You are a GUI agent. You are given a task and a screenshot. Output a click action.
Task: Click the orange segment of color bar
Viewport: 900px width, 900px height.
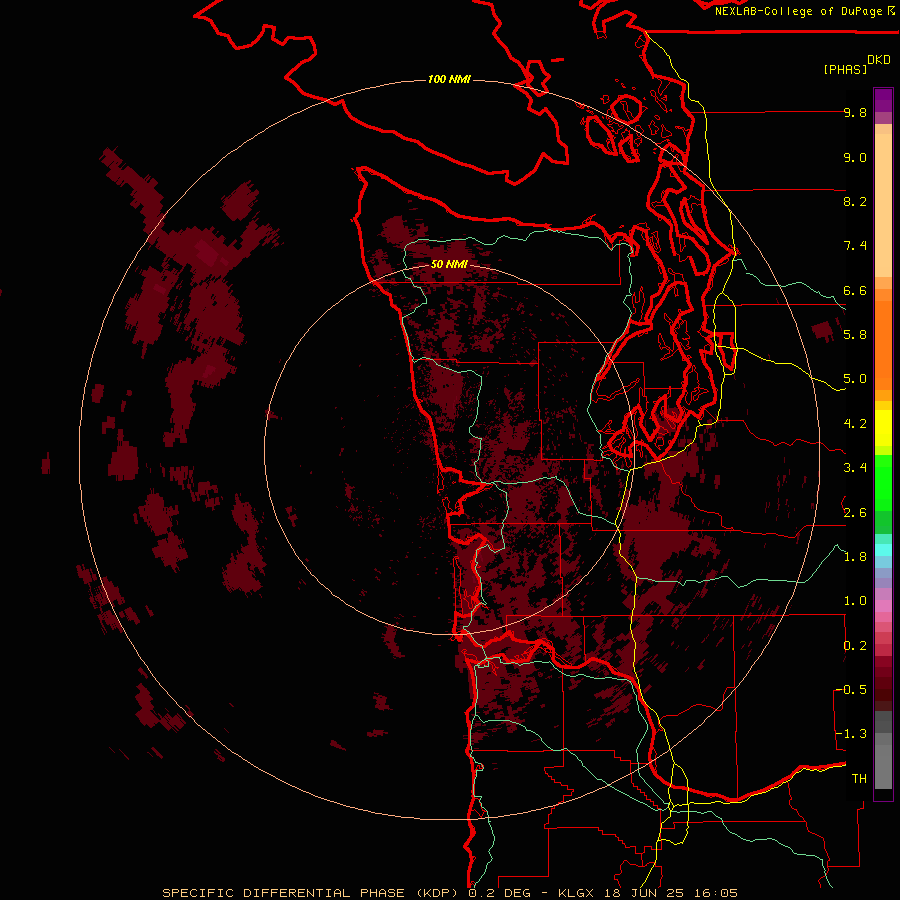(883, 344)
